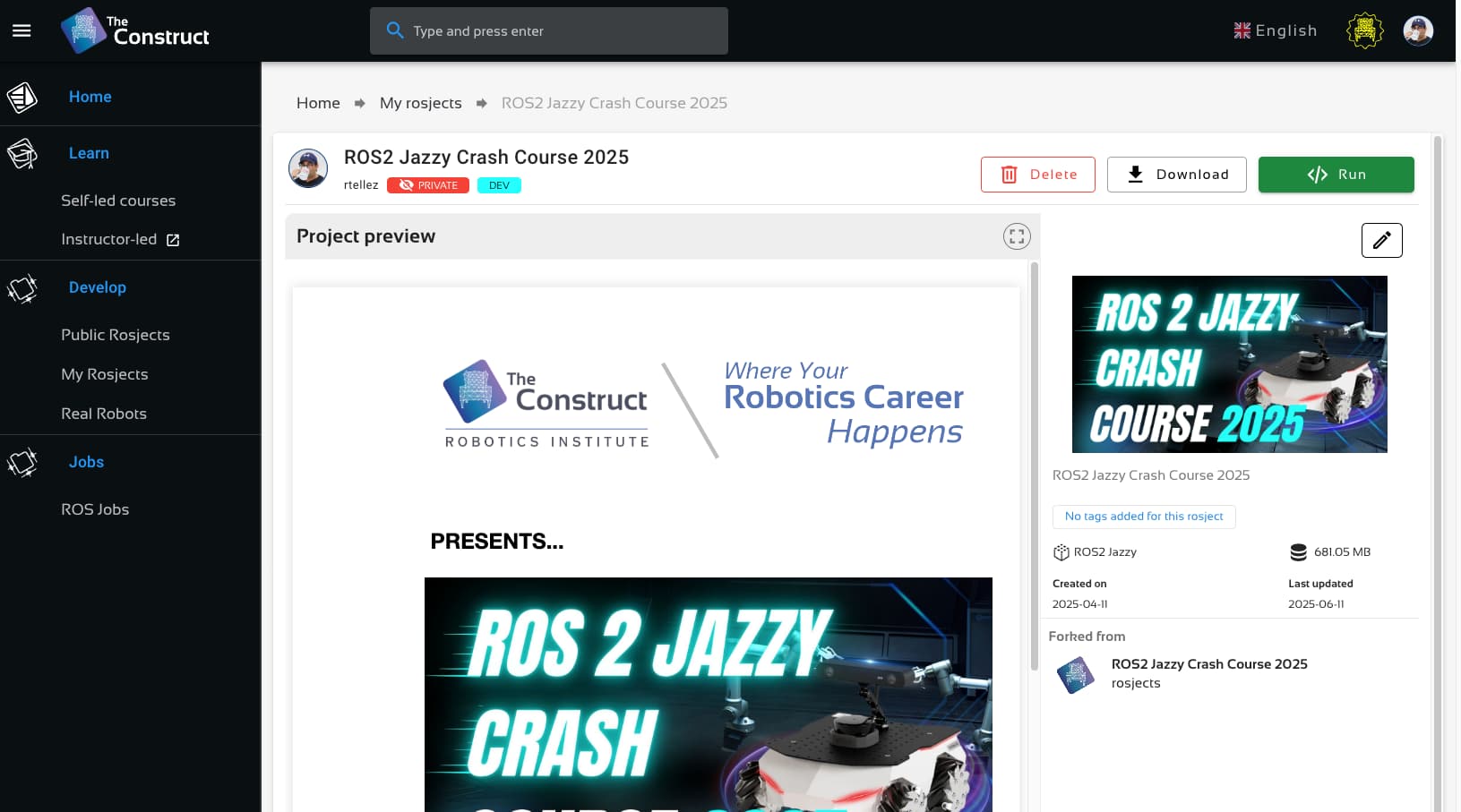1461x812 pixels.
Task: Click The Construct Robotics Institute logo in preview
Action: tap(546, 405)
